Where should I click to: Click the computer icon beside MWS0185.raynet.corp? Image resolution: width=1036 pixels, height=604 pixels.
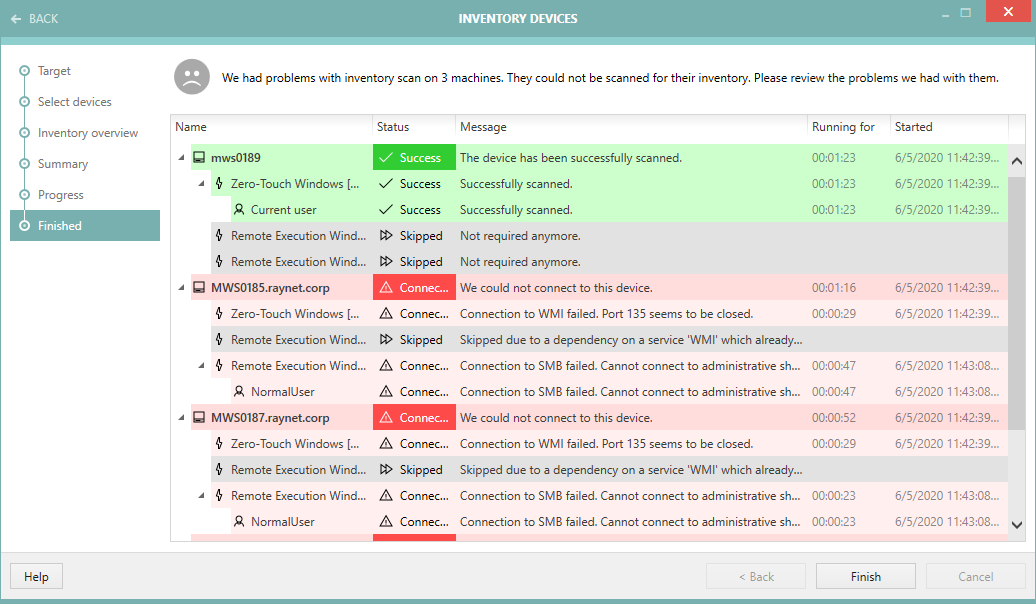[x=199, y=288]
